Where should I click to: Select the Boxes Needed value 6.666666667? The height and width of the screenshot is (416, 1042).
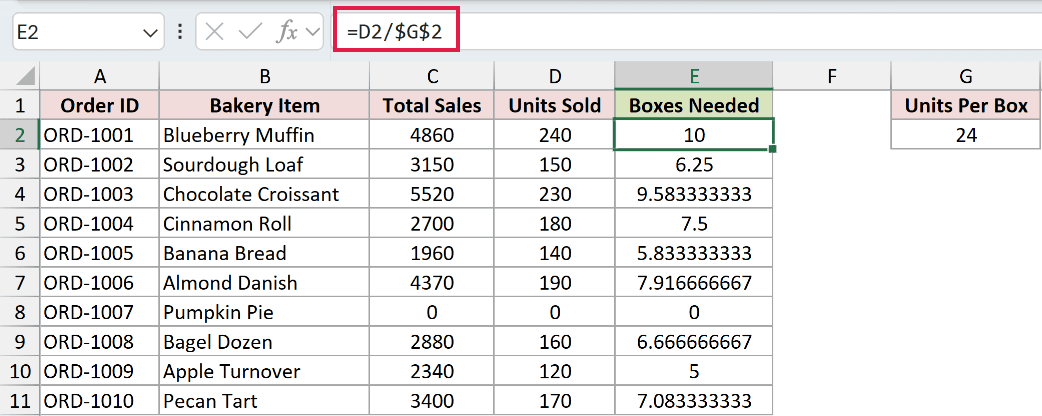[694, 342]
